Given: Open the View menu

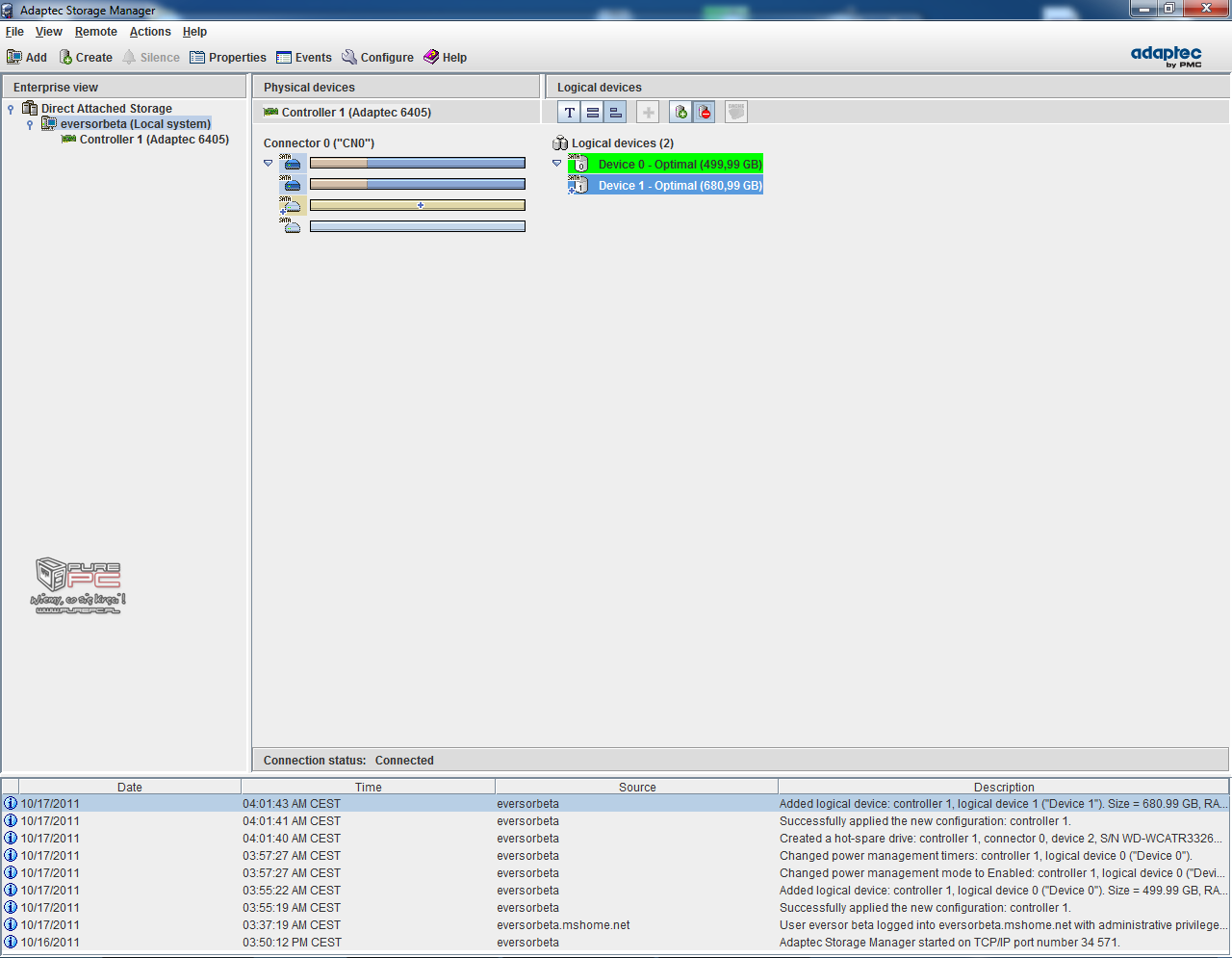Looking at the screenshot, I should pos(49,32).
